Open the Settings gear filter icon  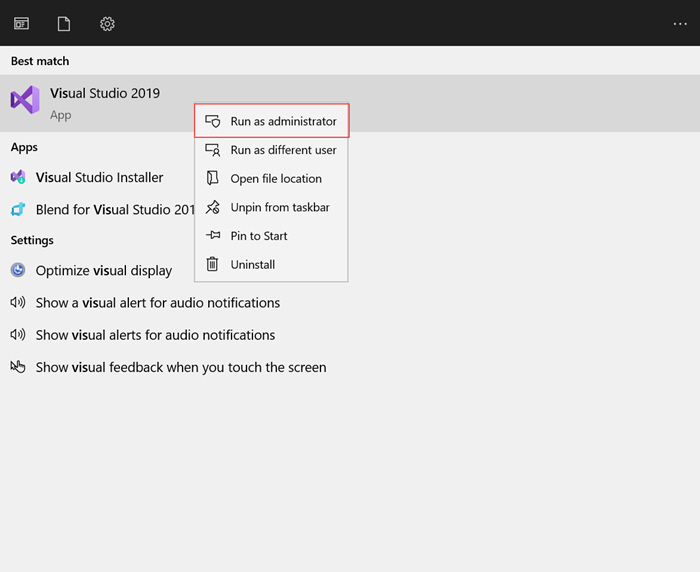pos(107,24)
